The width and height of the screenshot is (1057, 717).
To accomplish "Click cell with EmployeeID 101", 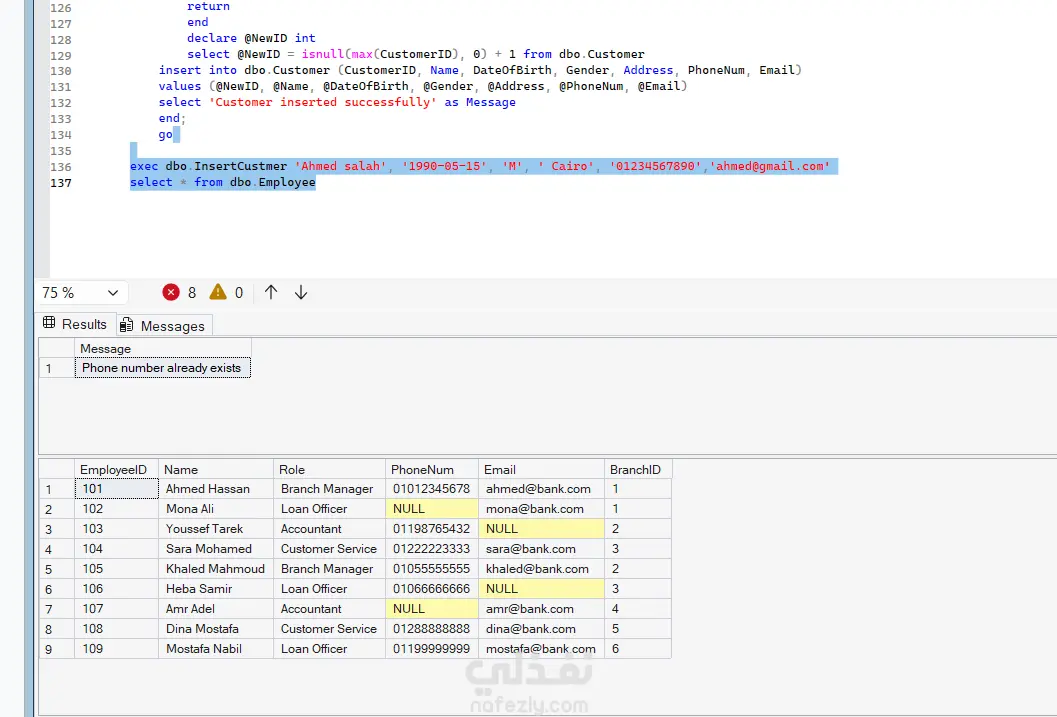I will tap(117, 489).
